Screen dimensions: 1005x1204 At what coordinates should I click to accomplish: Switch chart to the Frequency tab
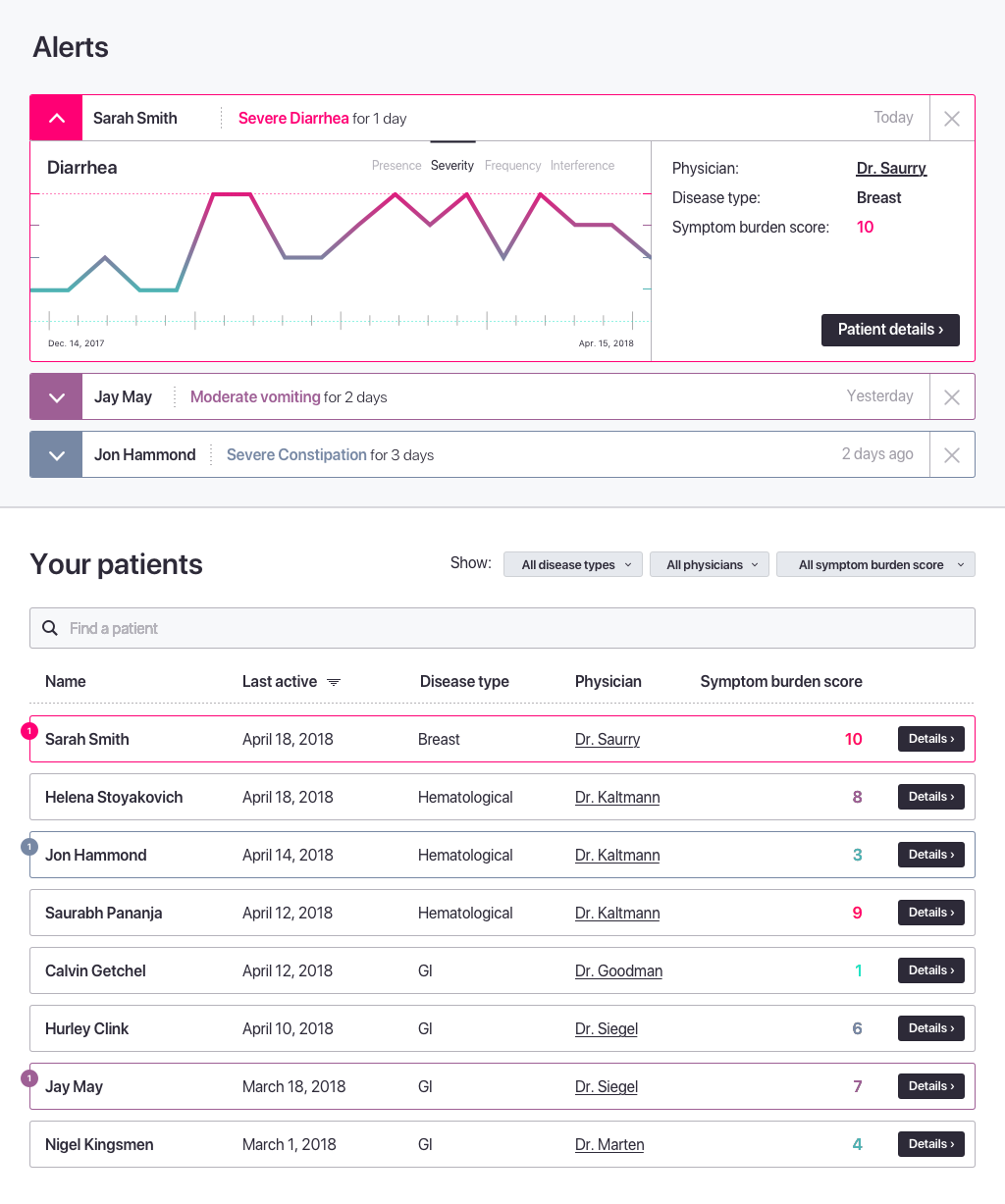[512, 166]
